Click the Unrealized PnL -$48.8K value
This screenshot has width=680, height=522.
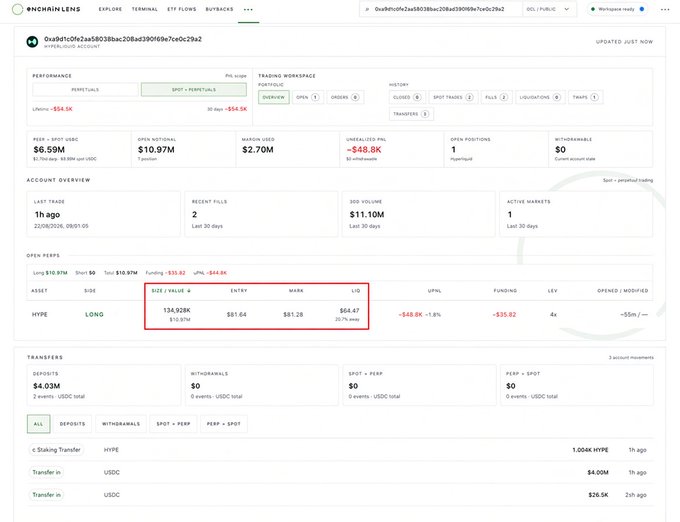coord(364,150)
